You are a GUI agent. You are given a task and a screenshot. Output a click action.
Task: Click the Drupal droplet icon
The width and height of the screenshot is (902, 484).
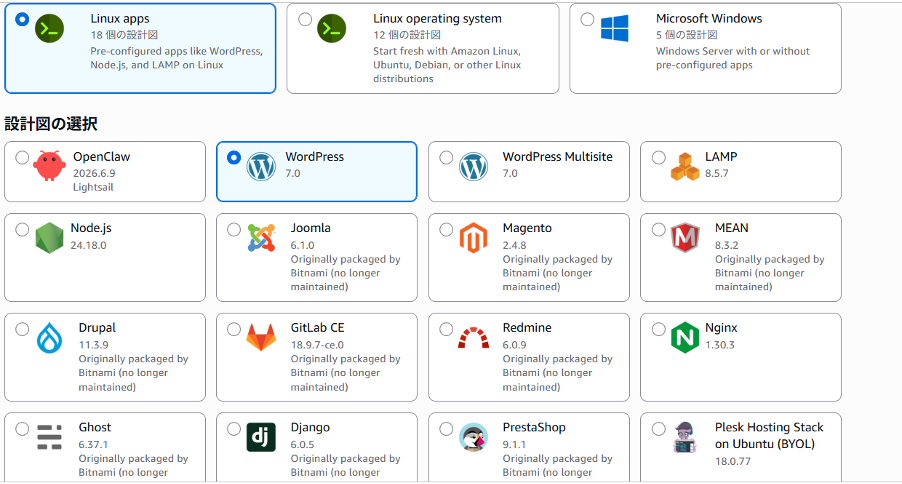click(49, 337)
